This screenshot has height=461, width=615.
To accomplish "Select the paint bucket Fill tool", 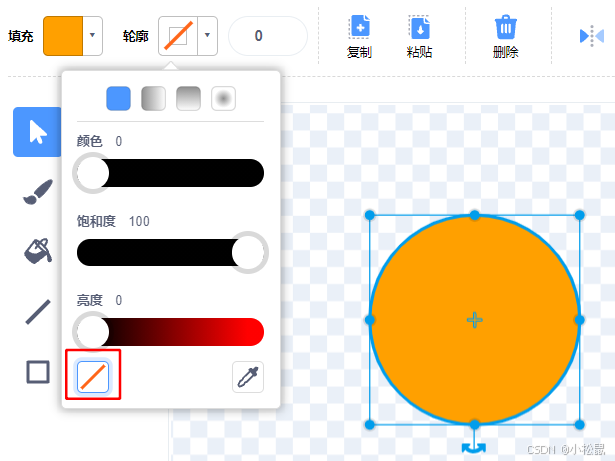I will tap(38, 251).
